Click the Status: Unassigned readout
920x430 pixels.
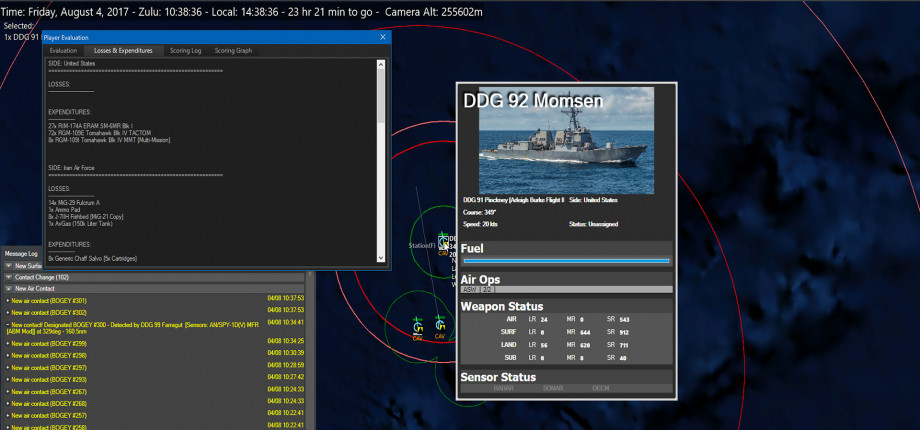click(593, 224)
